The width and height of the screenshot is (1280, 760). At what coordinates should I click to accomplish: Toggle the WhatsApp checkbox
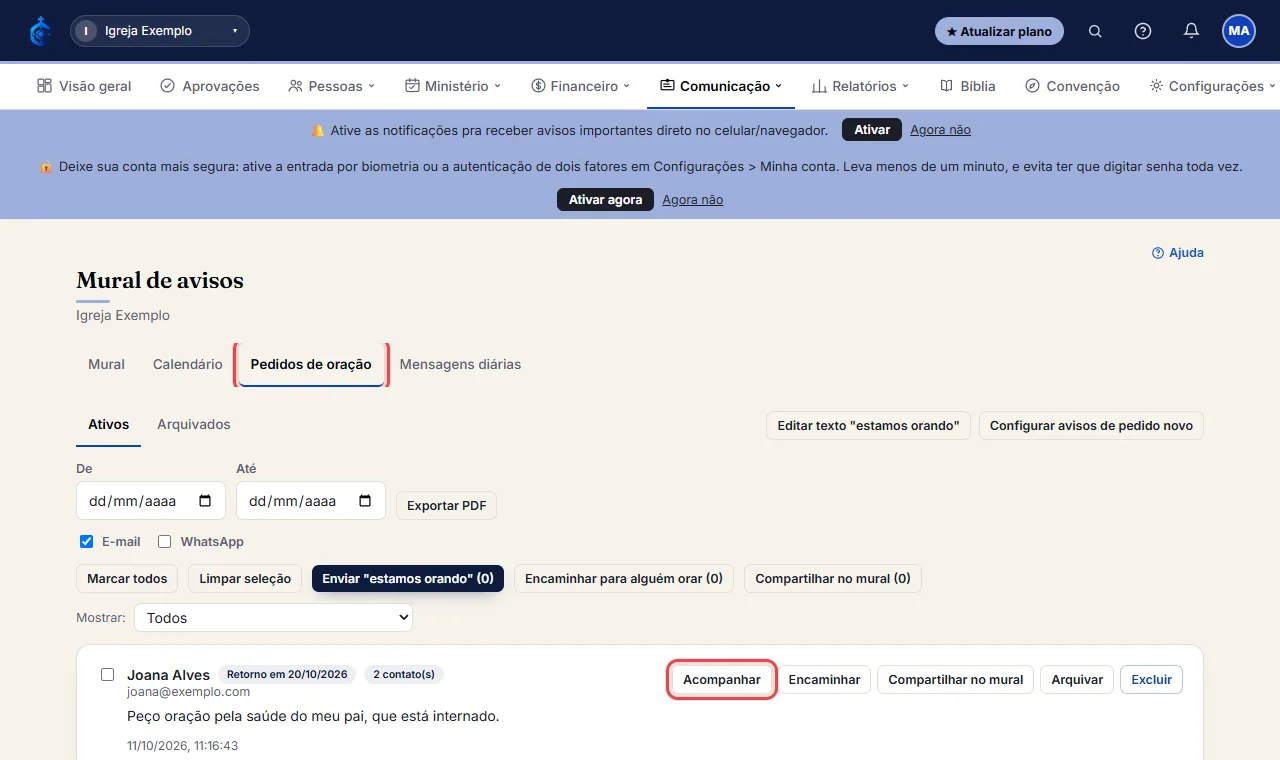pyautogui.click(x=165, y=542)
